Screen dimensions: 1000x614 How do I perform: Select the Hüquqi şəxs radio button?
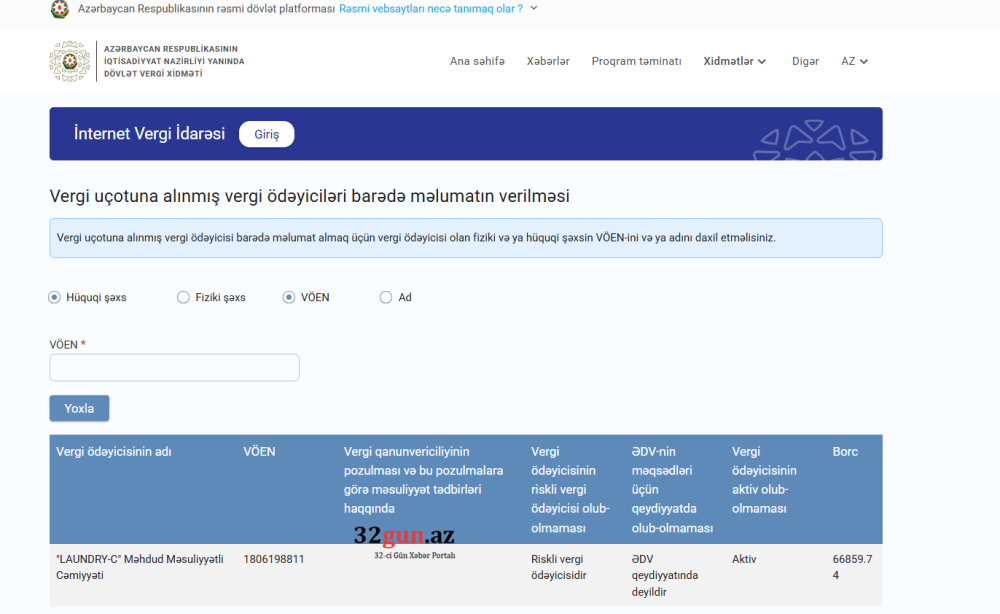(53, 297)
